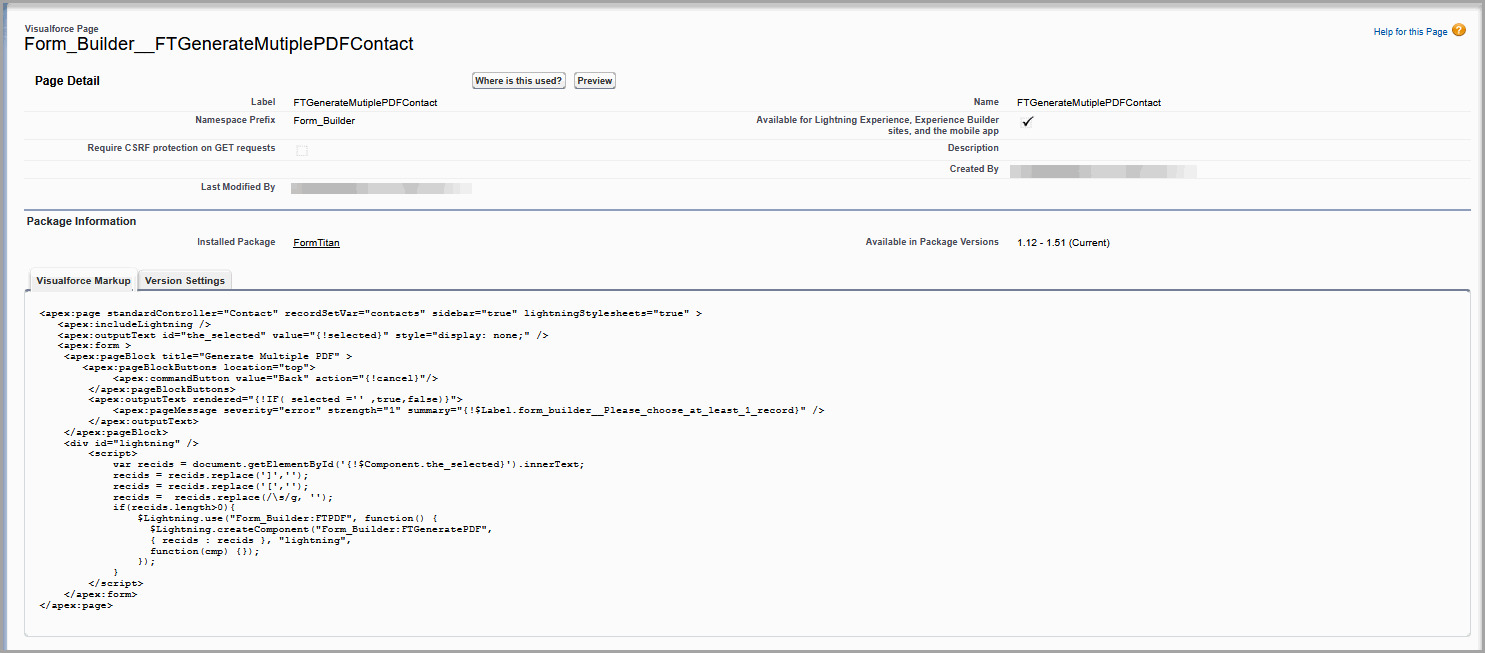Click the var recids getElementById code line
Image resolution: width=1485 pixels, height=653 pixels.
(348, 464)
